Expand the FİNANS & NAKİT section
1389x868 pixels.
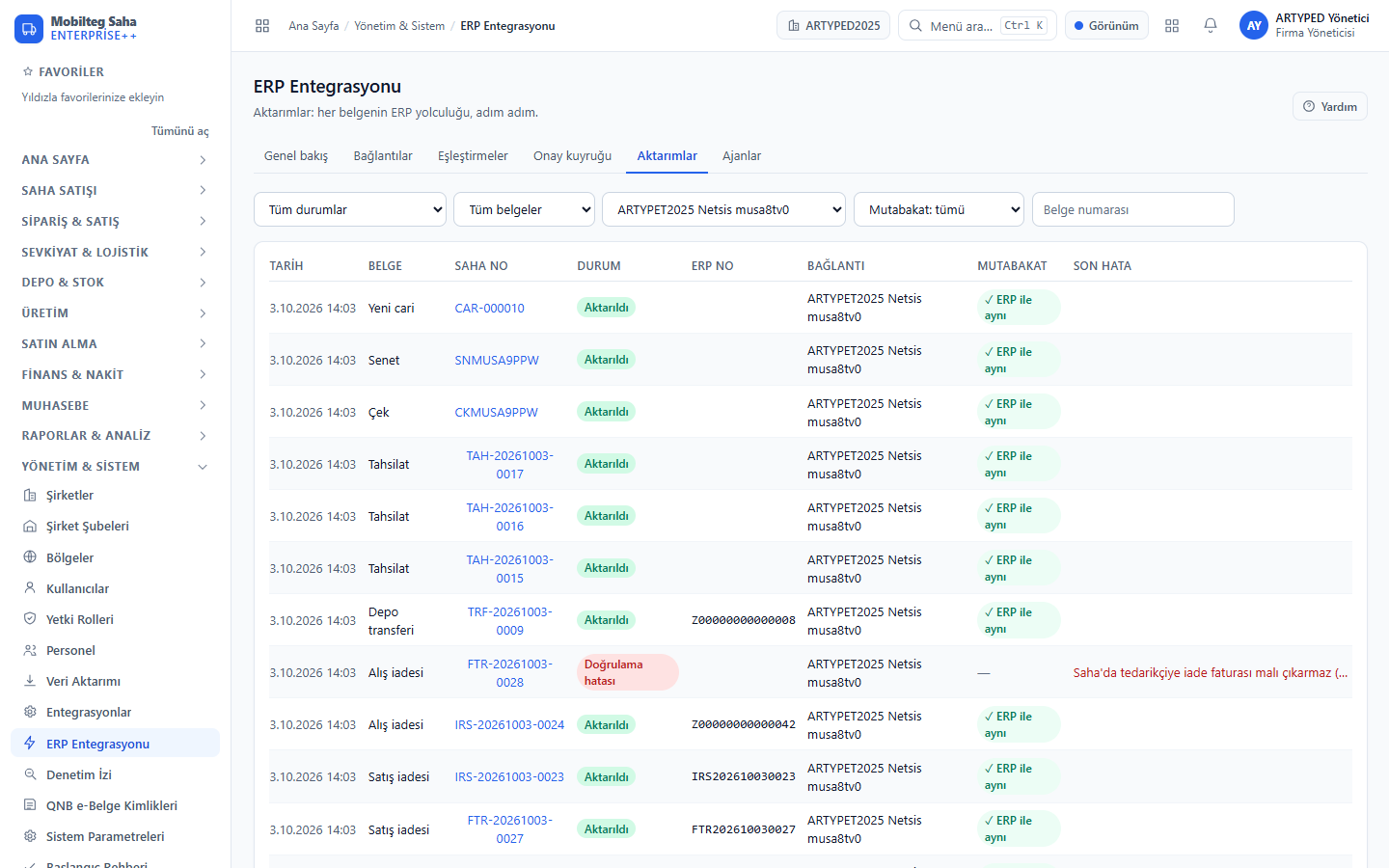click(115, 375)
